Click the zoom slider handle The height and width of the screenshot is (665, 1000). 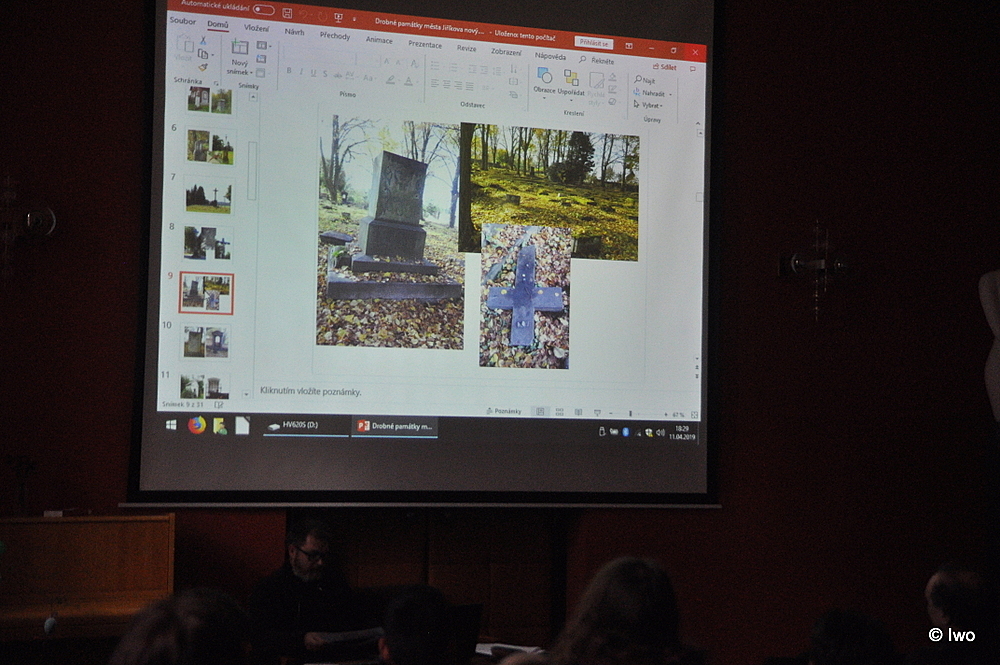tap(630, 414)
